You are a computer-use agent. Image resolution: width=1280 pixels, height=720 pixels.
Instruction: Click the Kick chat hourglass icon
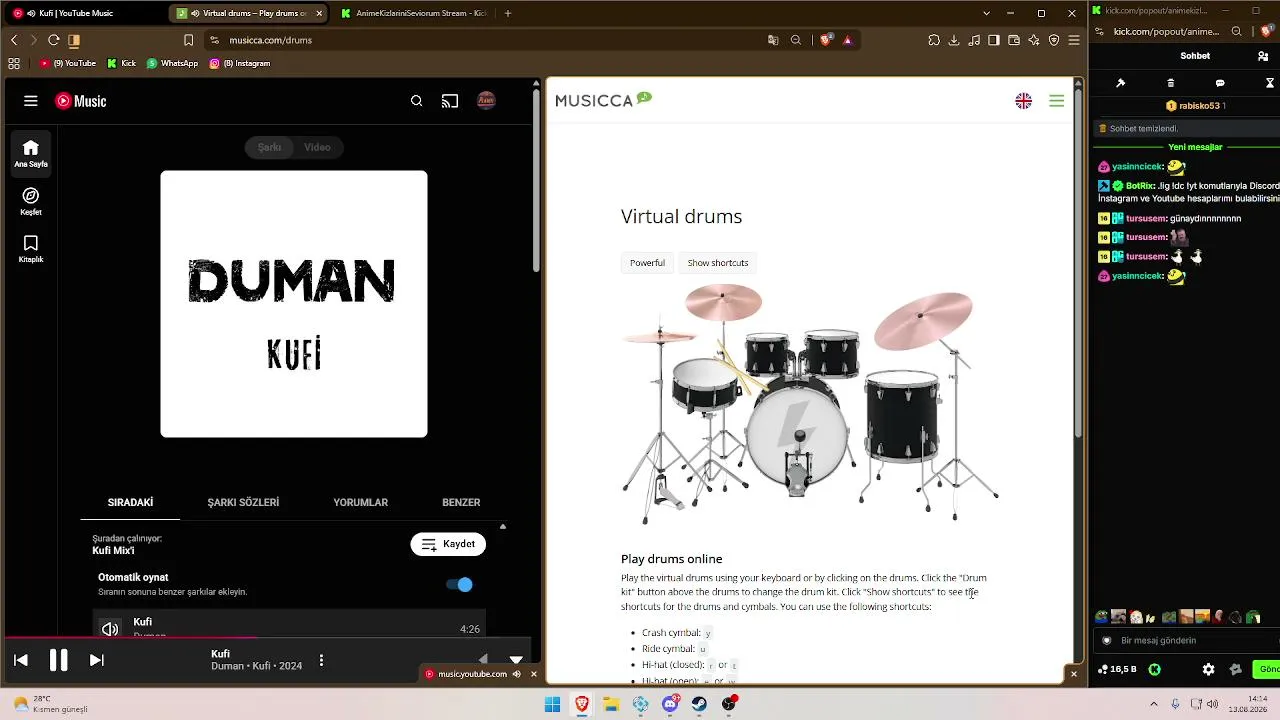(x=1270, y=83)
